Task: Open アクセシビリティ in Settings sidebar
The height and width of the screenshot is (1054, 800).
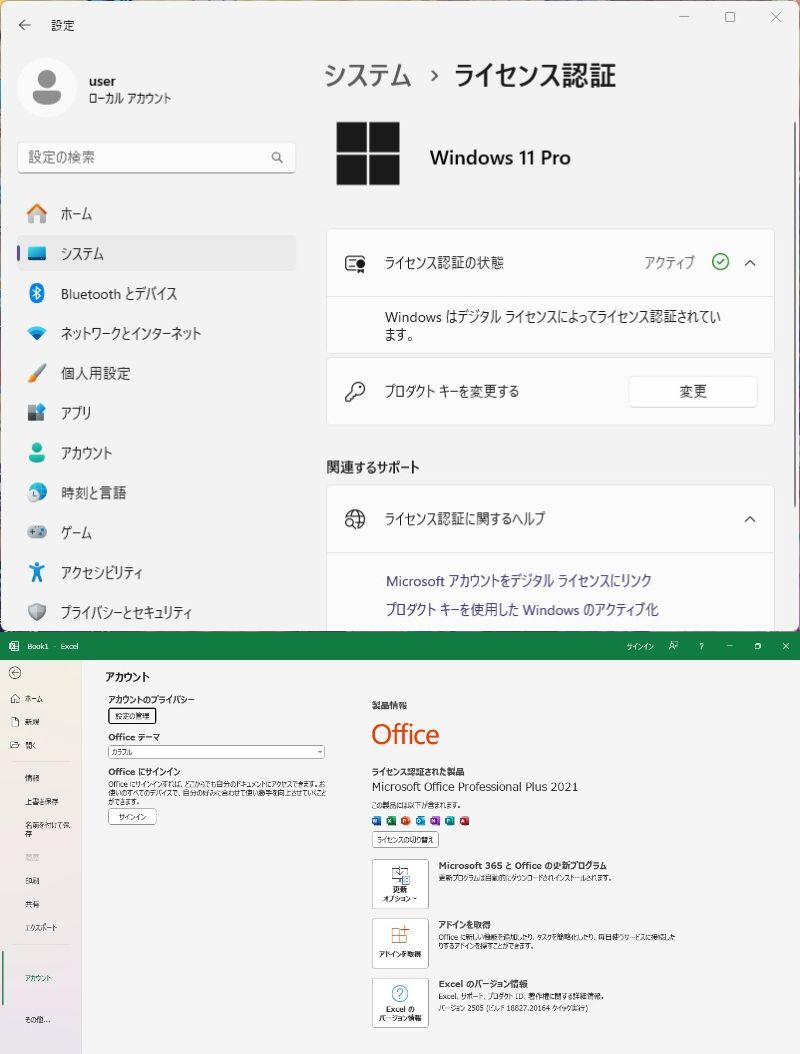Action: [156, 573]
